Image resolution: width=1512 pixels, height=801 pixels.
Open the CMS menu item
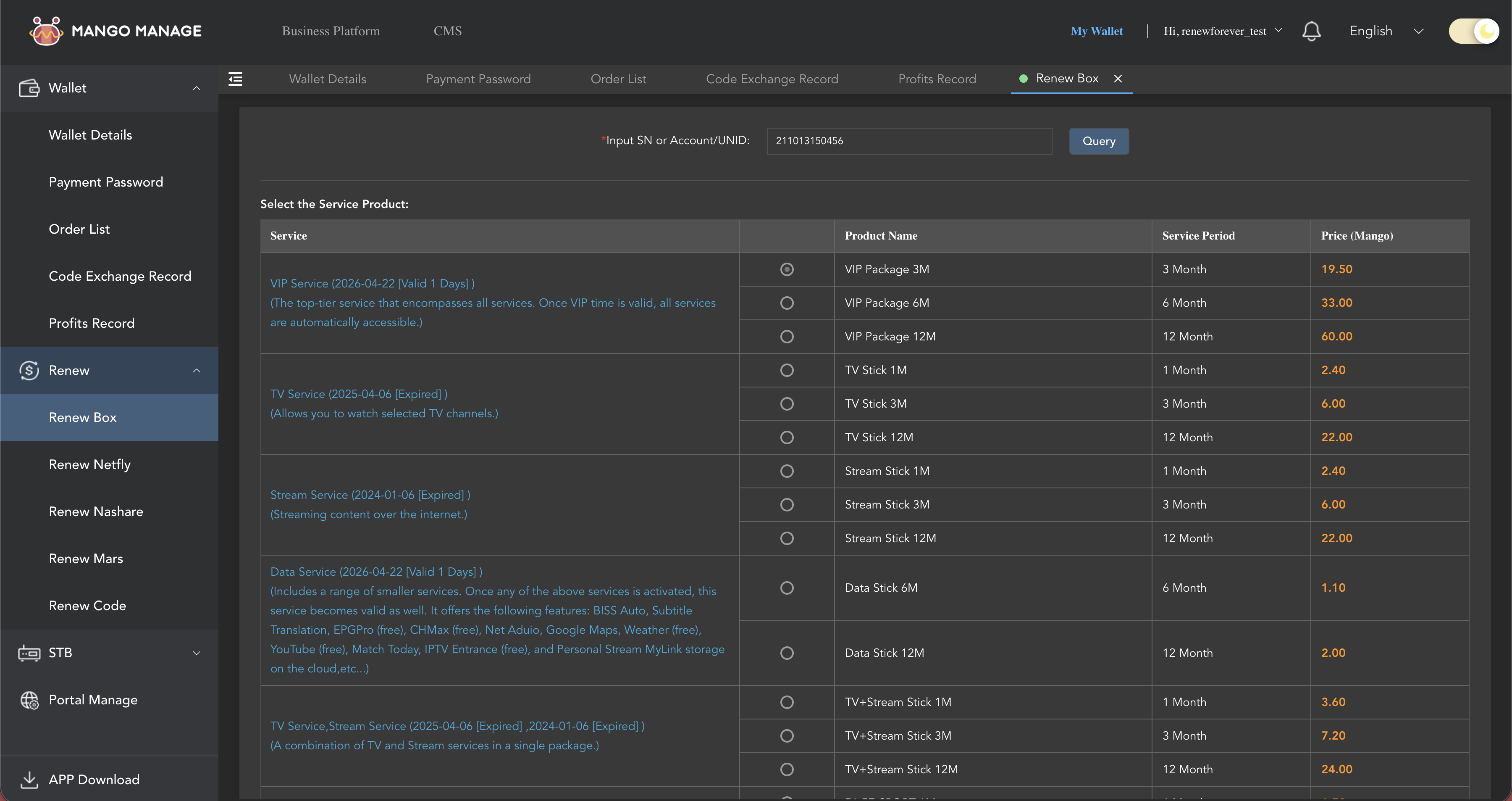pos(447,31)
